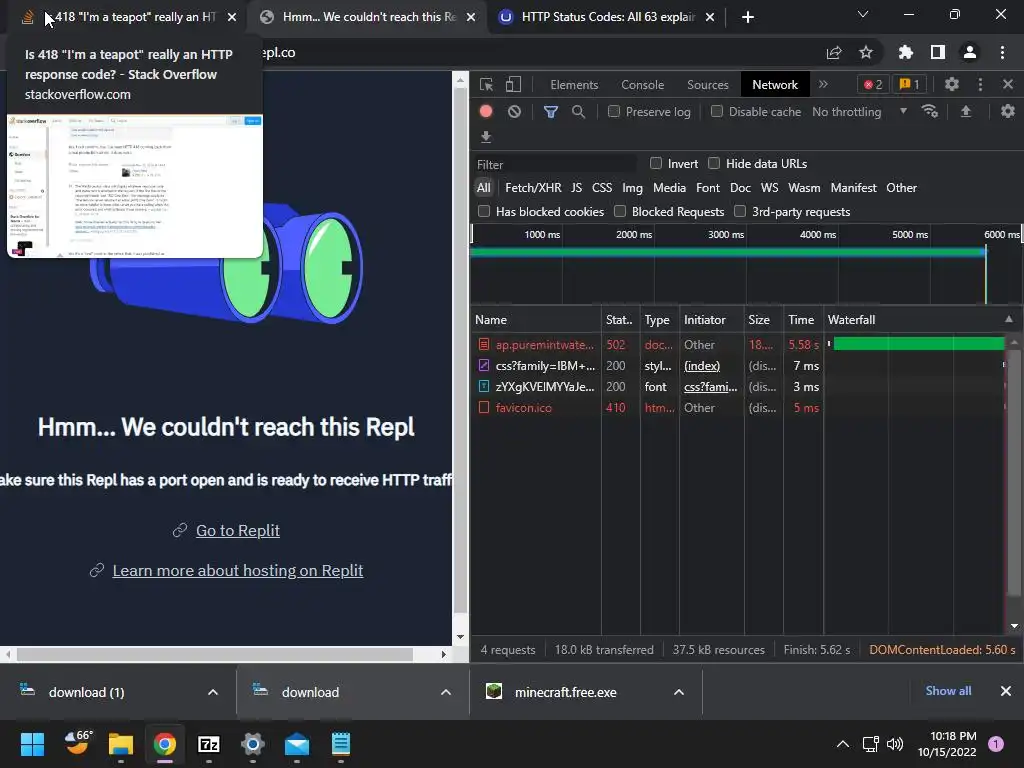Image resolution: width=1024 pixels, height=768 pixels.
Task: Open network conditions wifi icon
Action: [930, 111]
